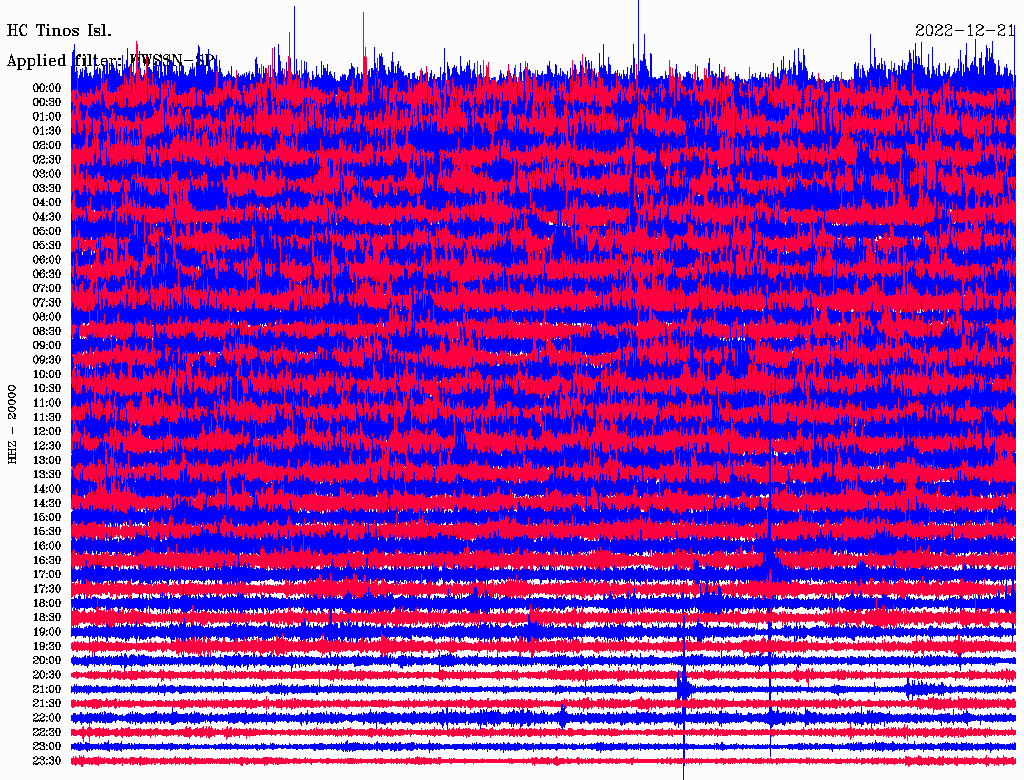Select the 02:30 time label
1024x780 pixels.
(47, 159)
